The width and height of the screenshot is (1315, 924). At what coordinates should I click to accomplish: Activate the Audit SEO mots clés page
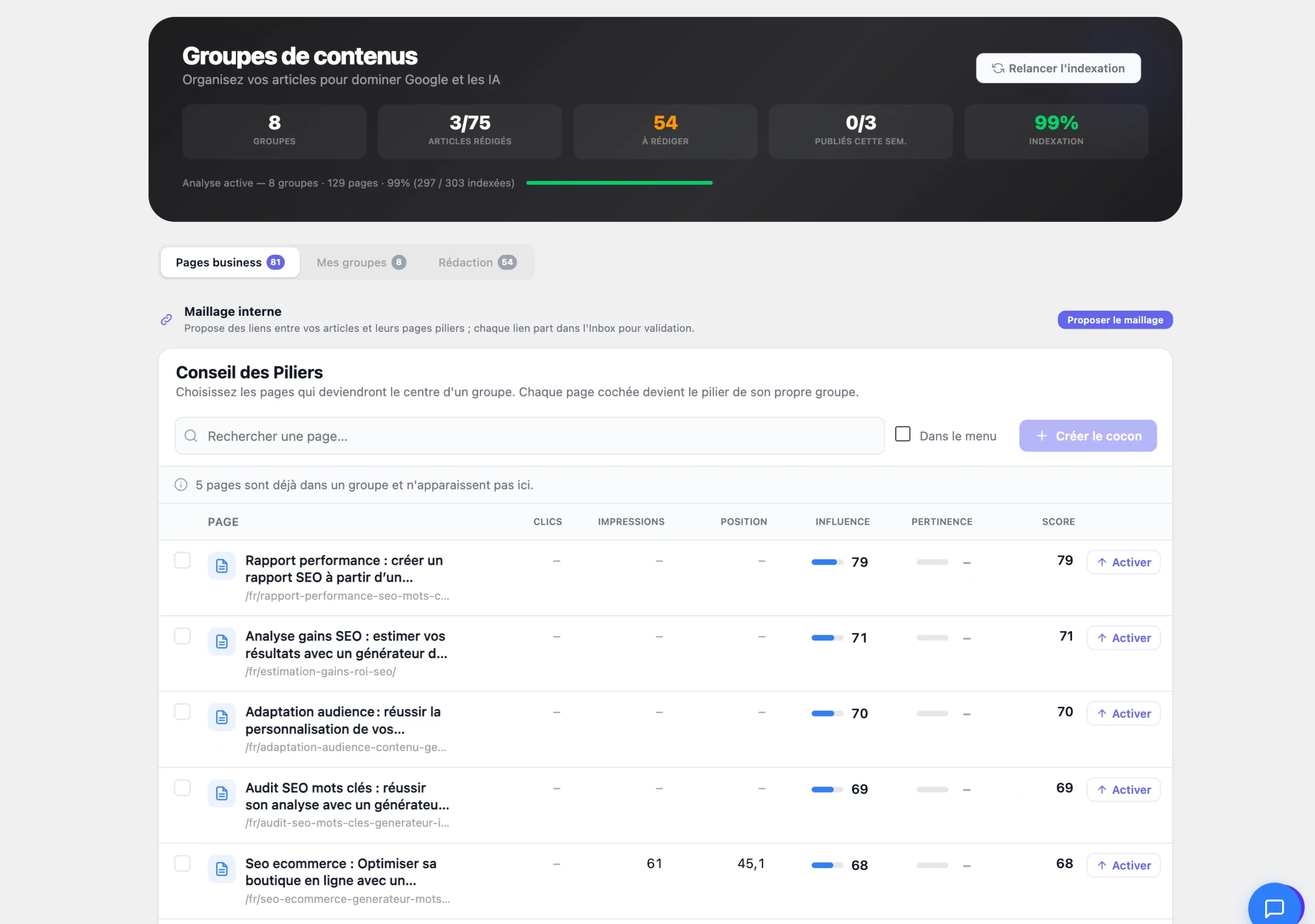tap(1123, 789)
